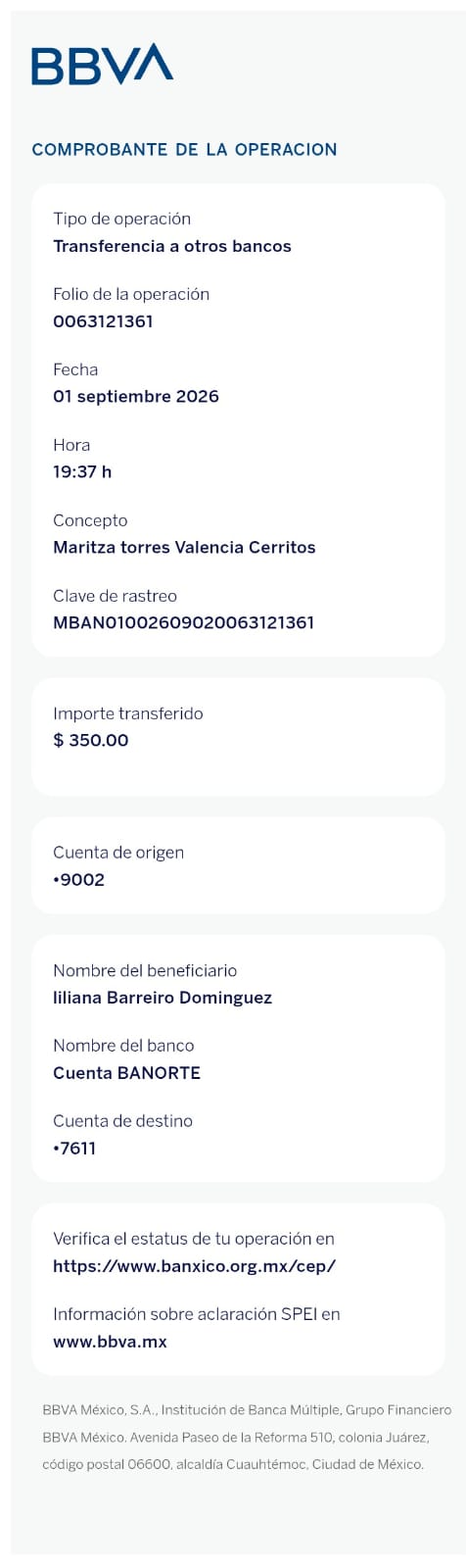Click beneficiary name liliana Barreiro Dominguez

(163, 998)
